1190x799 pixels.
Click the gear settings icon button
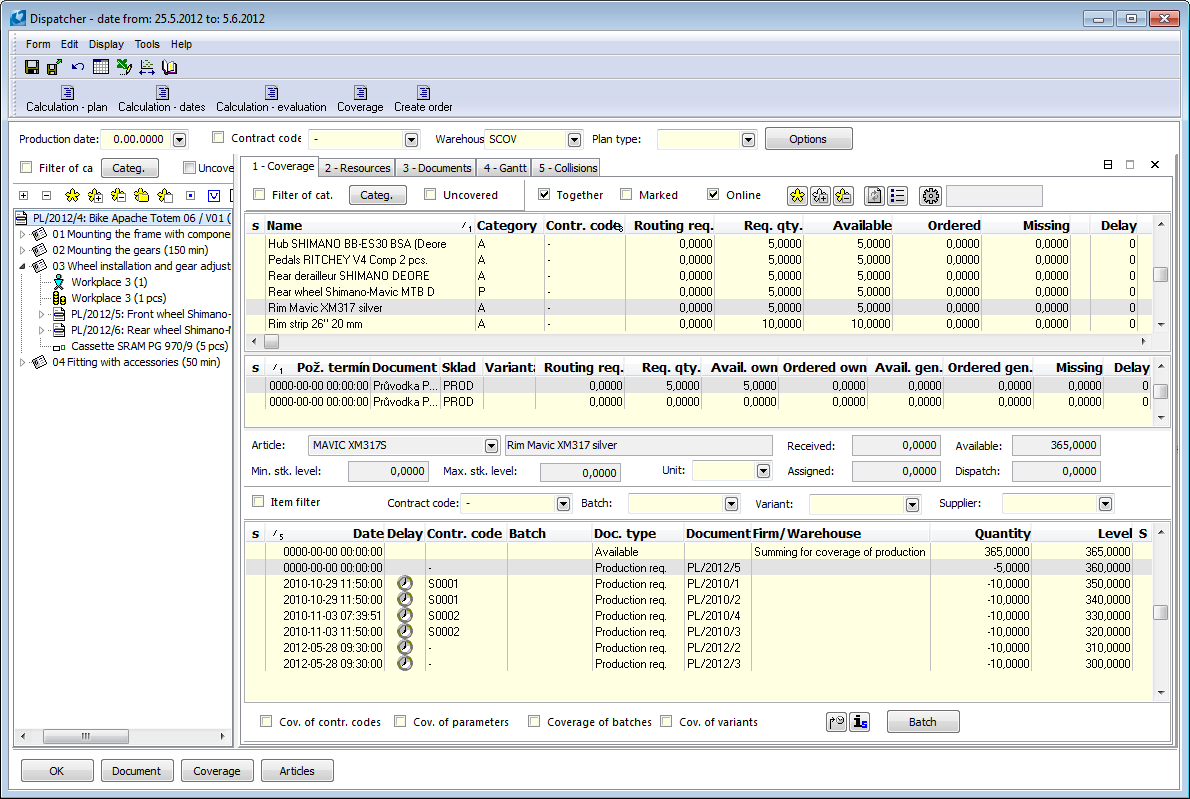pos(930,196)
